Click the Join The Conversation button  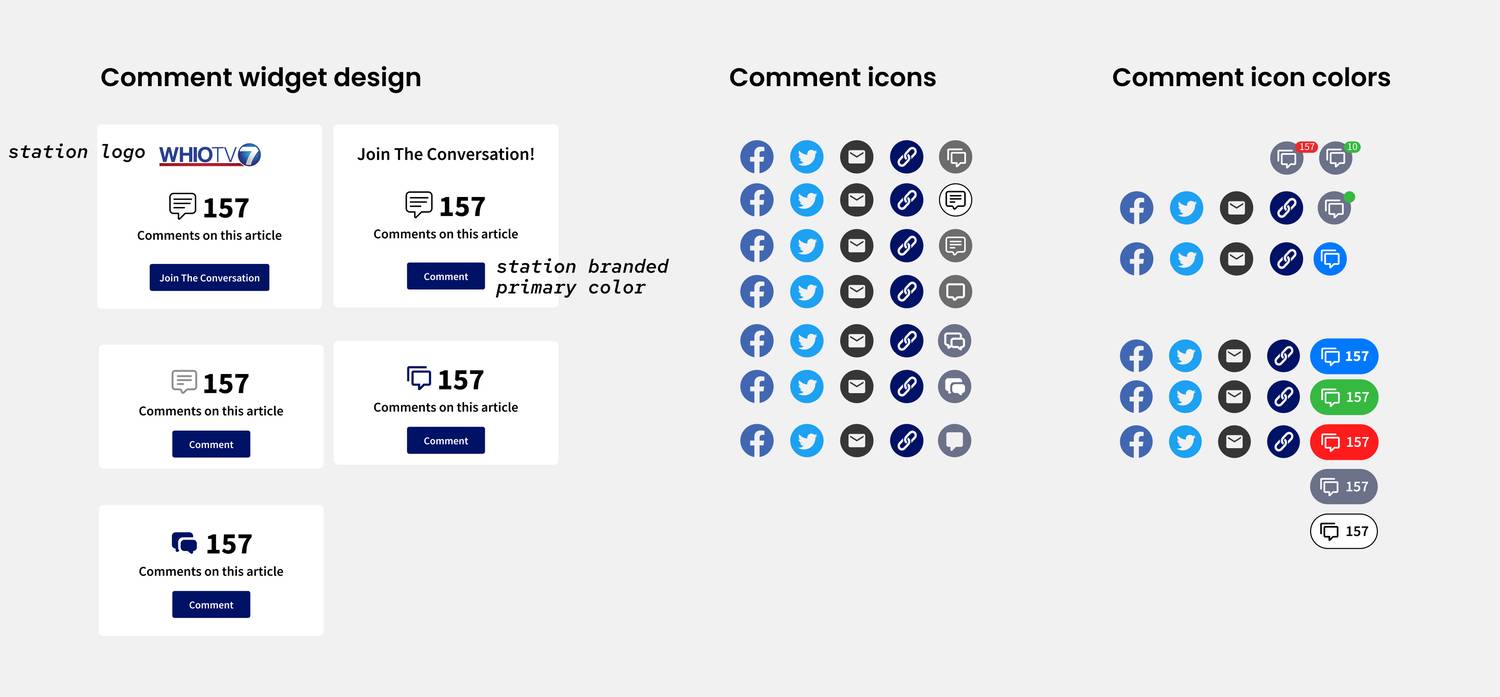pos(209,278)
